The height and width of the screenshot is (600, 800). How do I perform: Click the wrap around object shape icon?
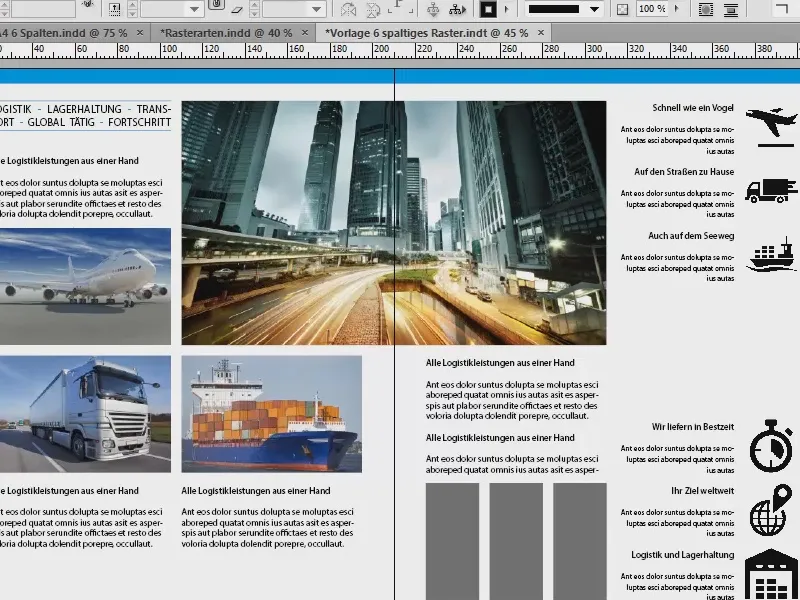click(x=706, y=9)
